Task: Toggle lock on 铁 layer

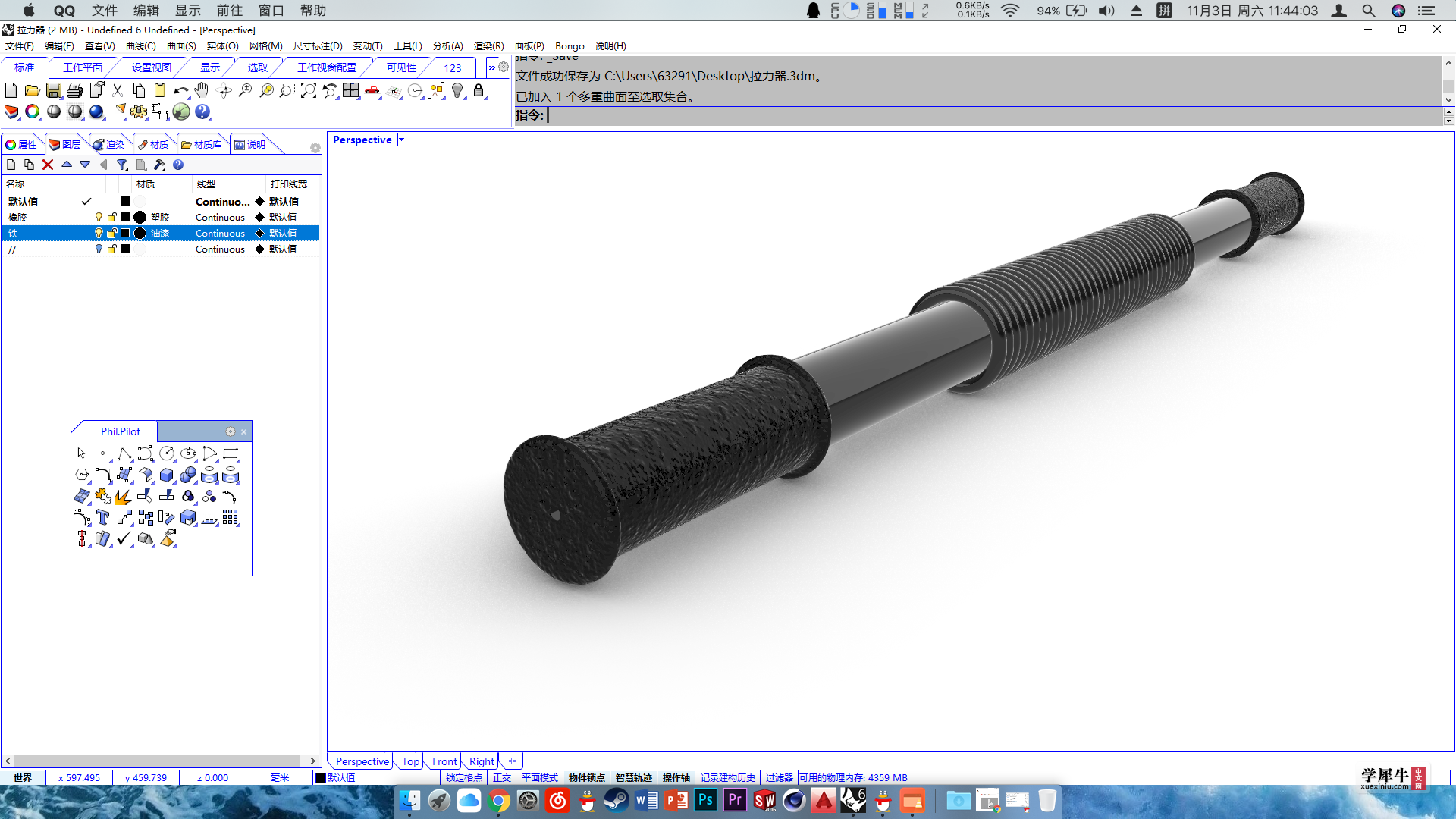Action: pos(112,234)
